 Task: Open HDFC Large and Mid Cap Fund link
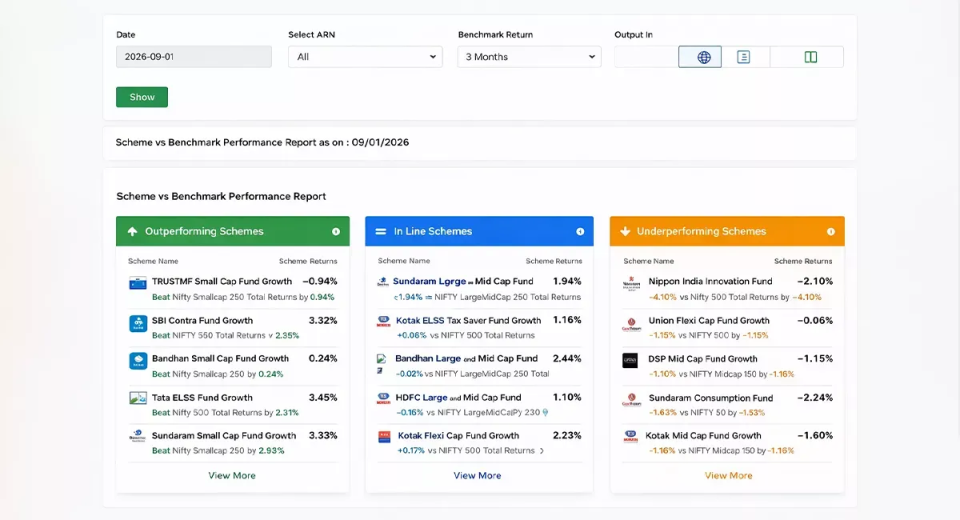click(458, 398)
